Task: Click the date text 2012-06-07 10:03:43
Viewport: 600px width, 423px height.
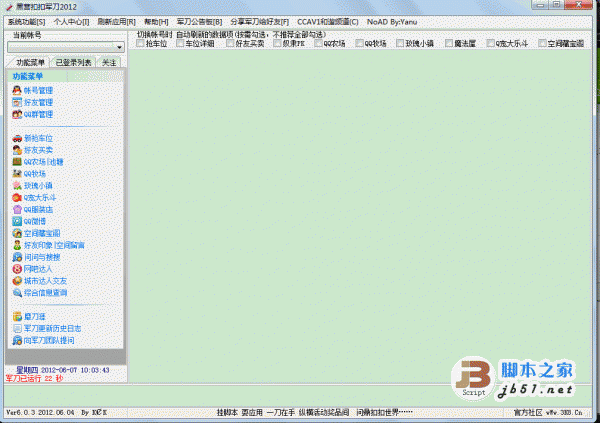Action: [75, 370]
